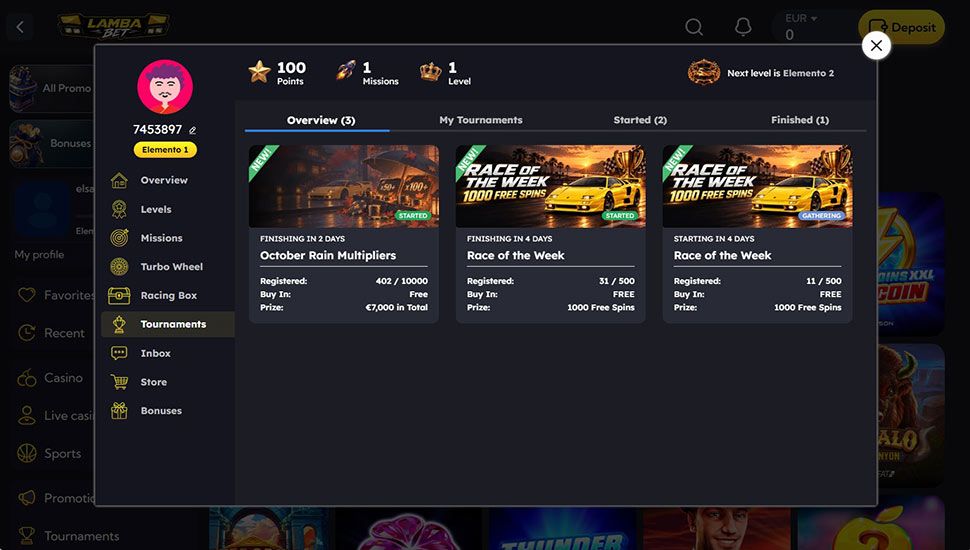Open the Levels medal icon in sidebar

tap(119, 209)
